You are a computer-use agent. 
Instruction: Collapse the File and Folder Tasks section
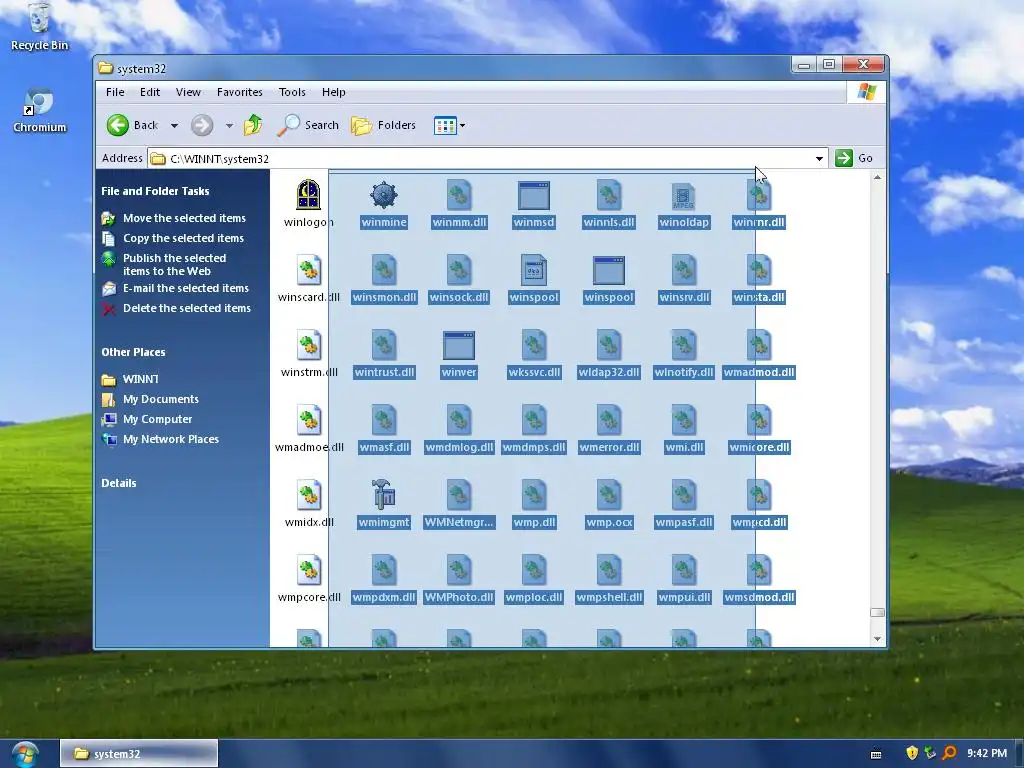tap(155, 191)
